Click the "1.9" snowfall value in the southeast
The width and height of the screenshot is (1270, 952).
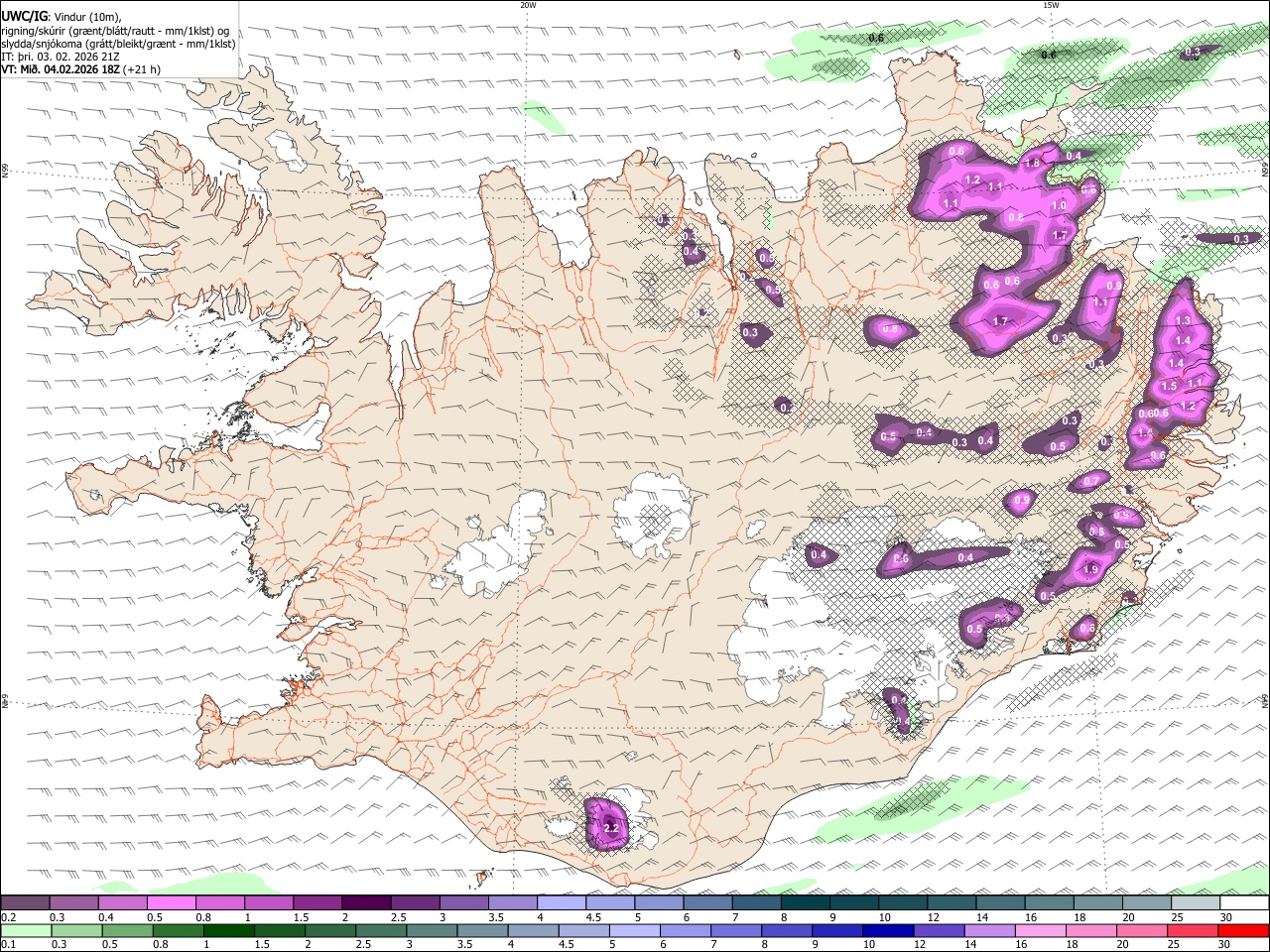click(x=1091, y=570)
